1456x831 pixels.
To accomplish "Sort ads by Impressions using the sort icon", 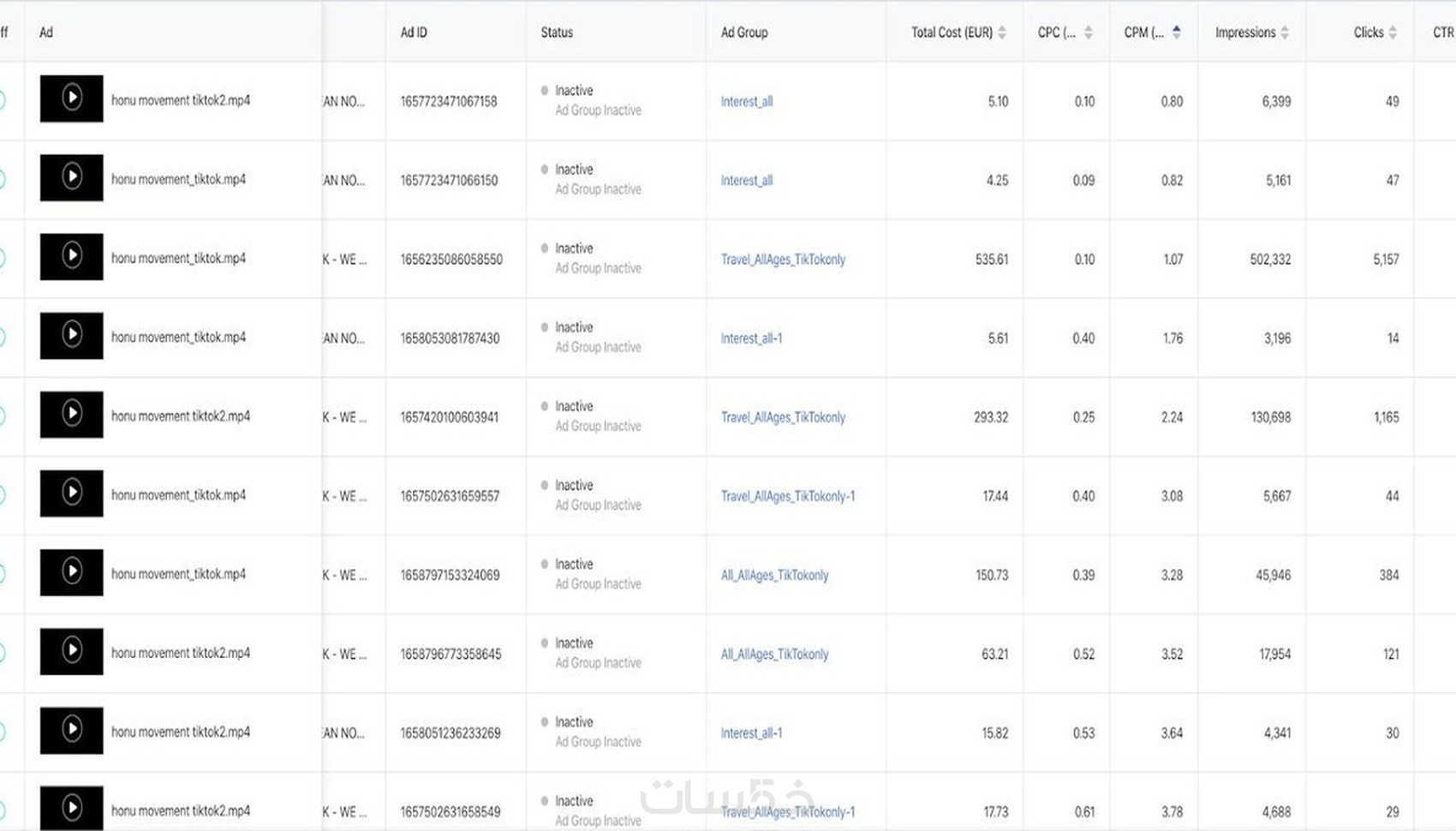I will pos(1284,33).
